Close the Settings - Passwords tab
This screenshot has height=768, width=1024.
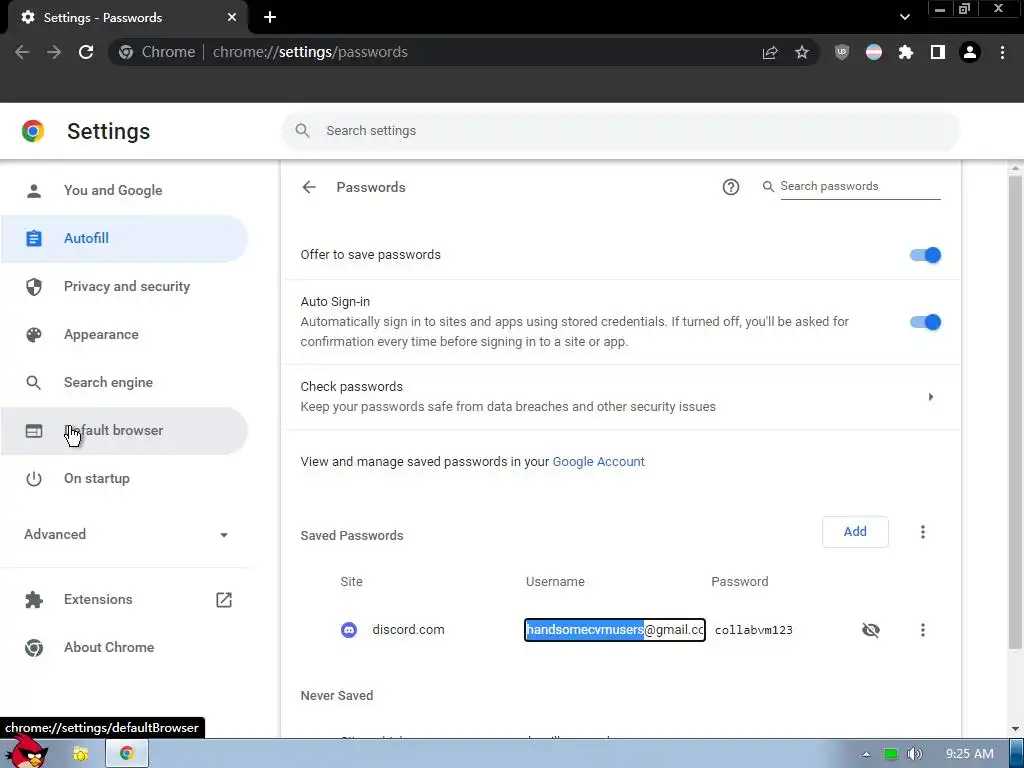click(232, 18)
